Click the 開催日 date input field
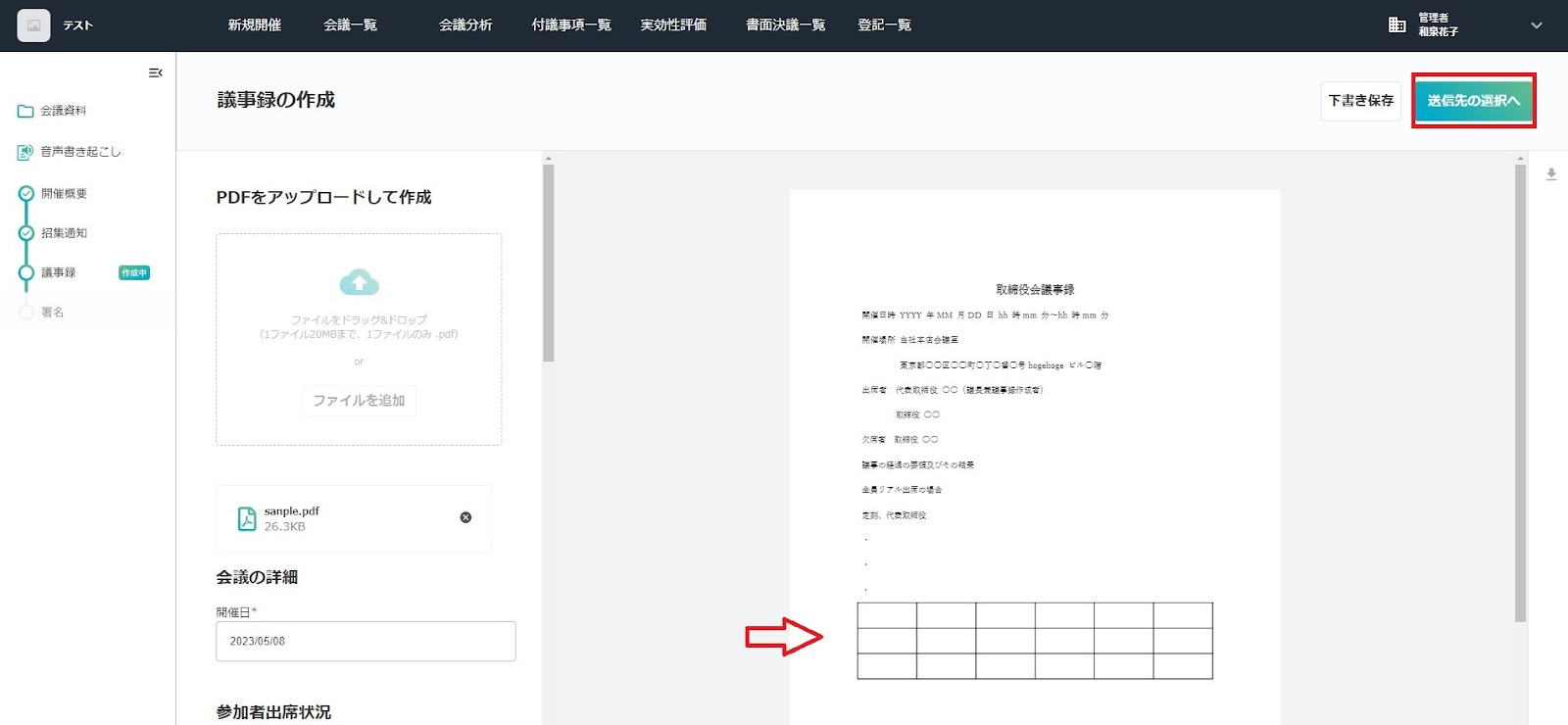The width and height of the screenshot is (1568, 725). 366,641
